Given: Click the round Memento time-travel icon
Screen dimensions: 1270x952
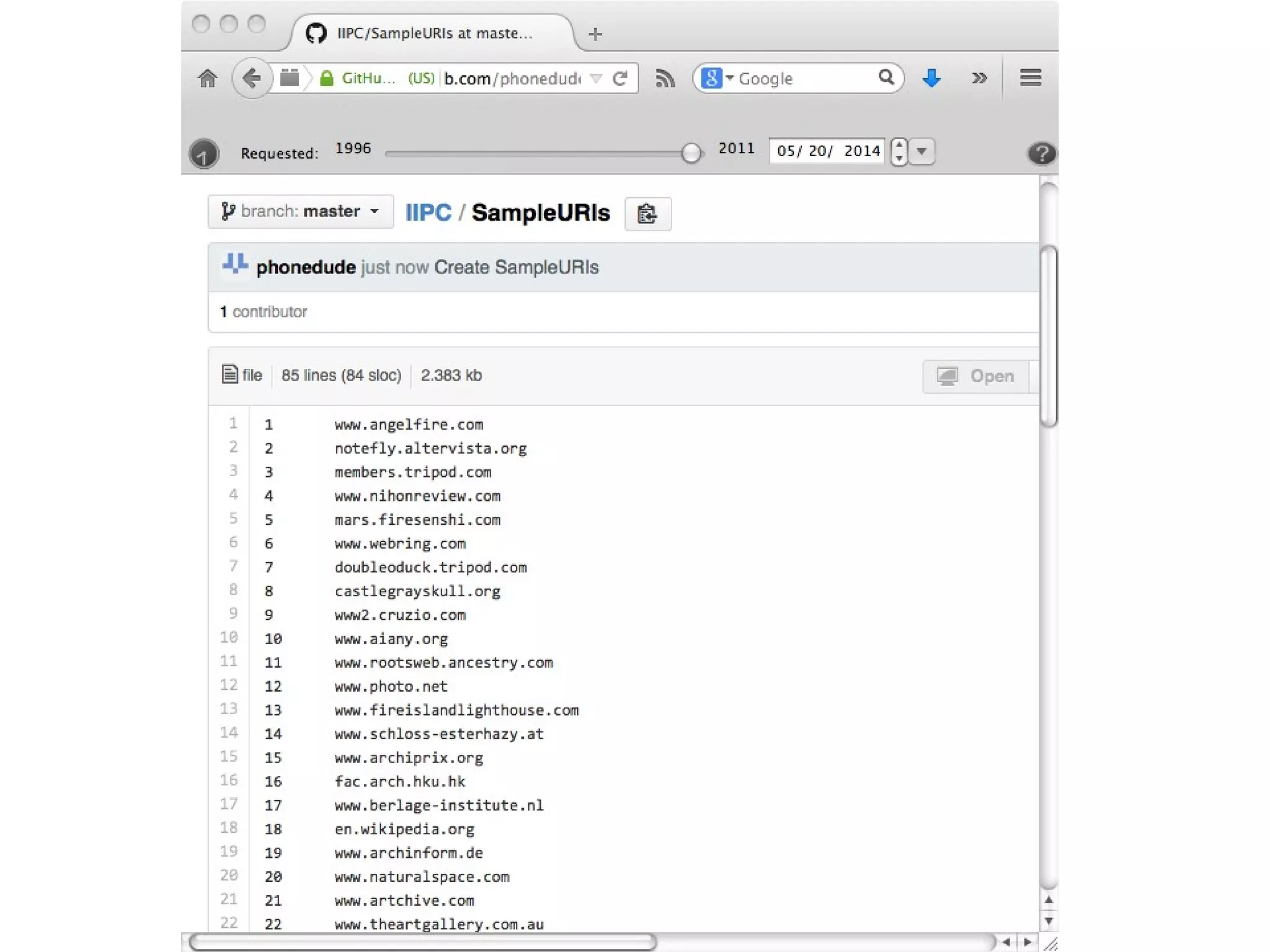Looking at the screenshot, I should pyautogui.click(x=204, y=154).
